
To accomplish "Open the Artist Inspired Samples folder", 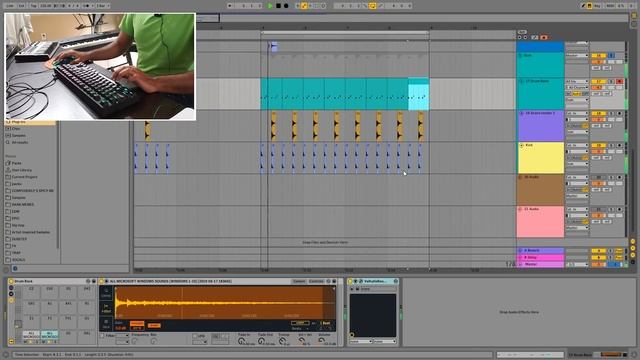I will click(31, 232).
